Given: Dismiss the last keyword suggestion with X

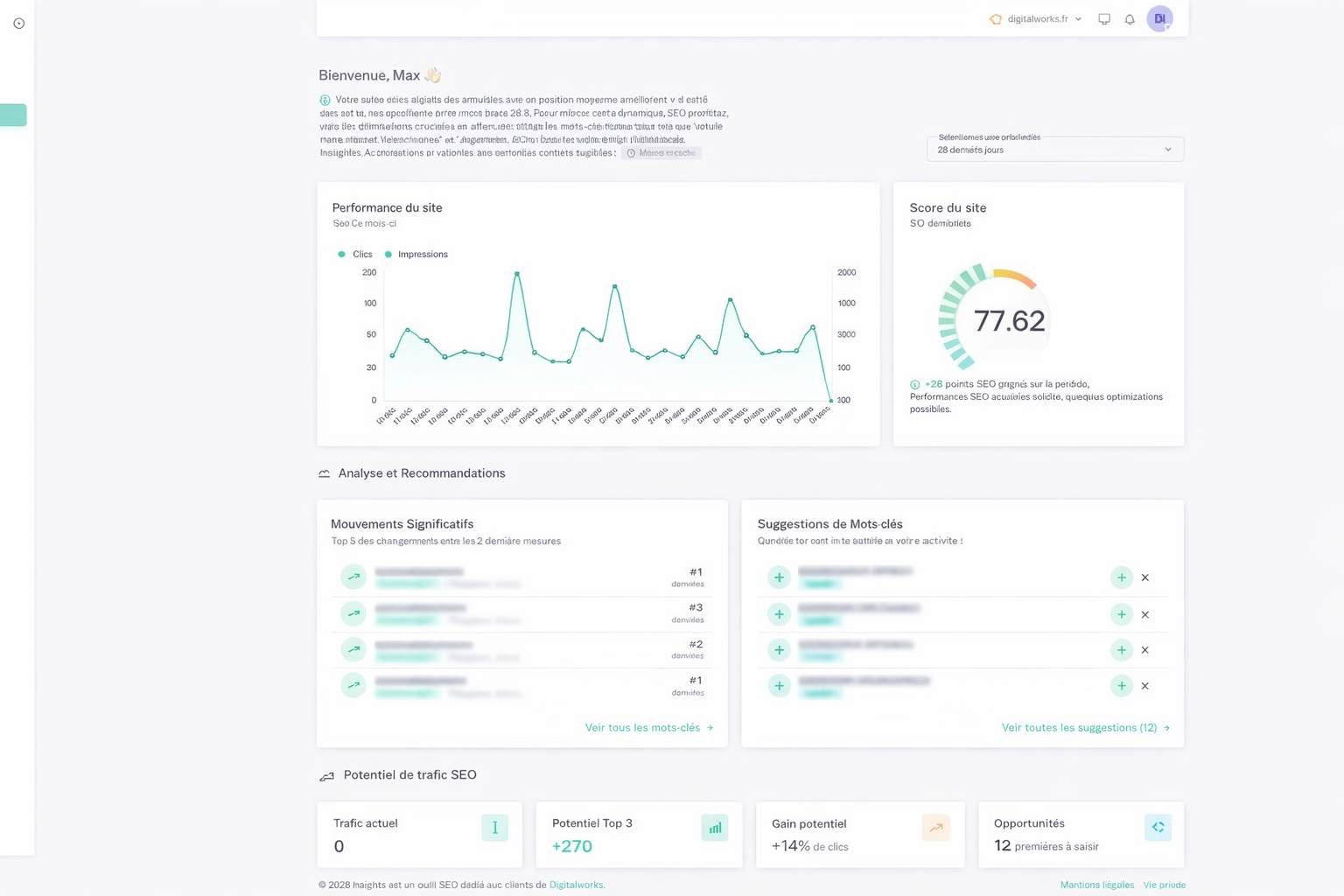Looking at the screenshot, I should click(1144, 685).
